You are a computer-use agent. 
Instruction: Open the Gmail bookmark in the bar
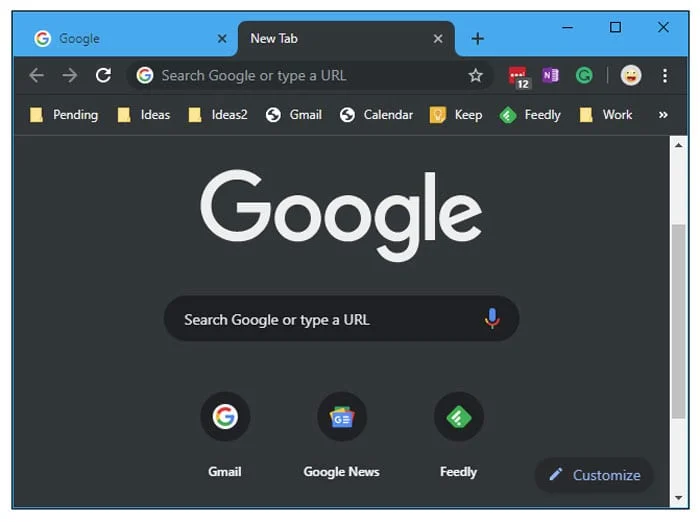[x=293, y=115]
